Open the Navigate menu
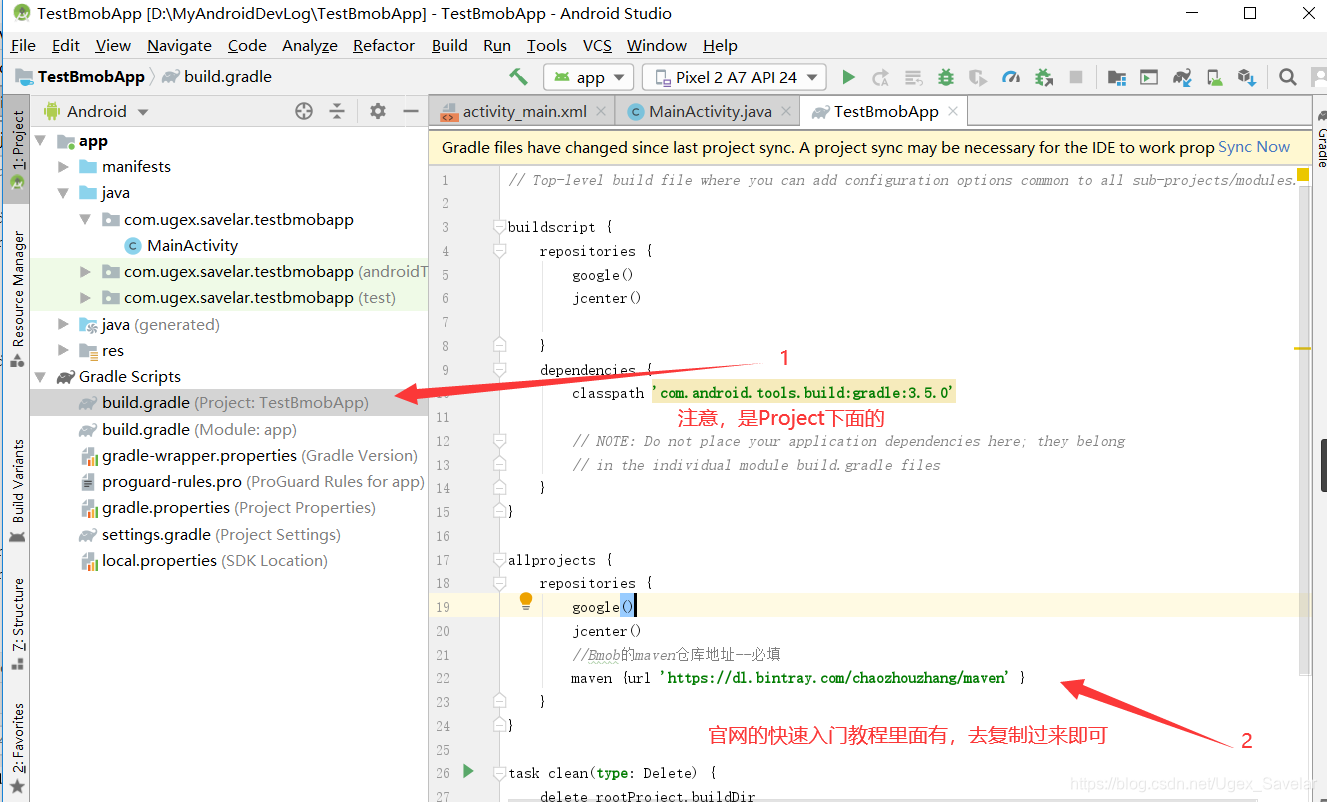Screen dimensions: 1327x802 pyautogui.click(x=179, y=45)
